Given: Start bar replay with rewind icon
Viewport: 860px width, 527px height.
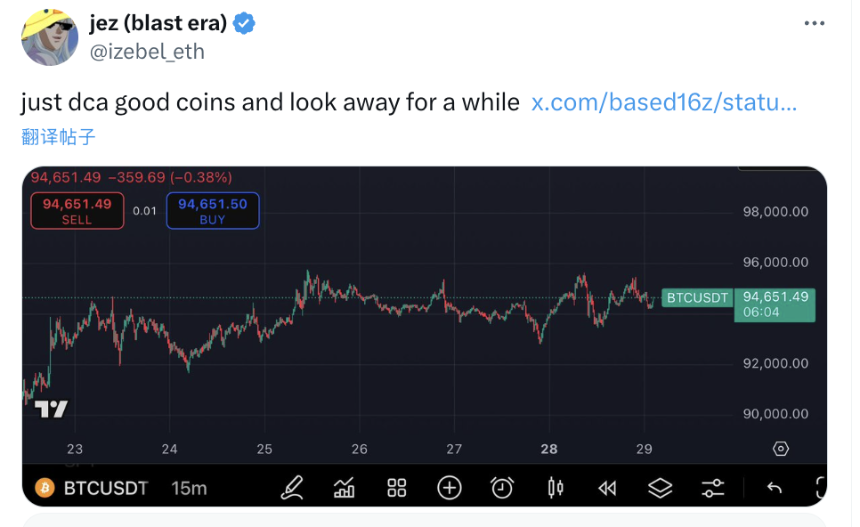Looking at the screenshot, I should [607, 488].
